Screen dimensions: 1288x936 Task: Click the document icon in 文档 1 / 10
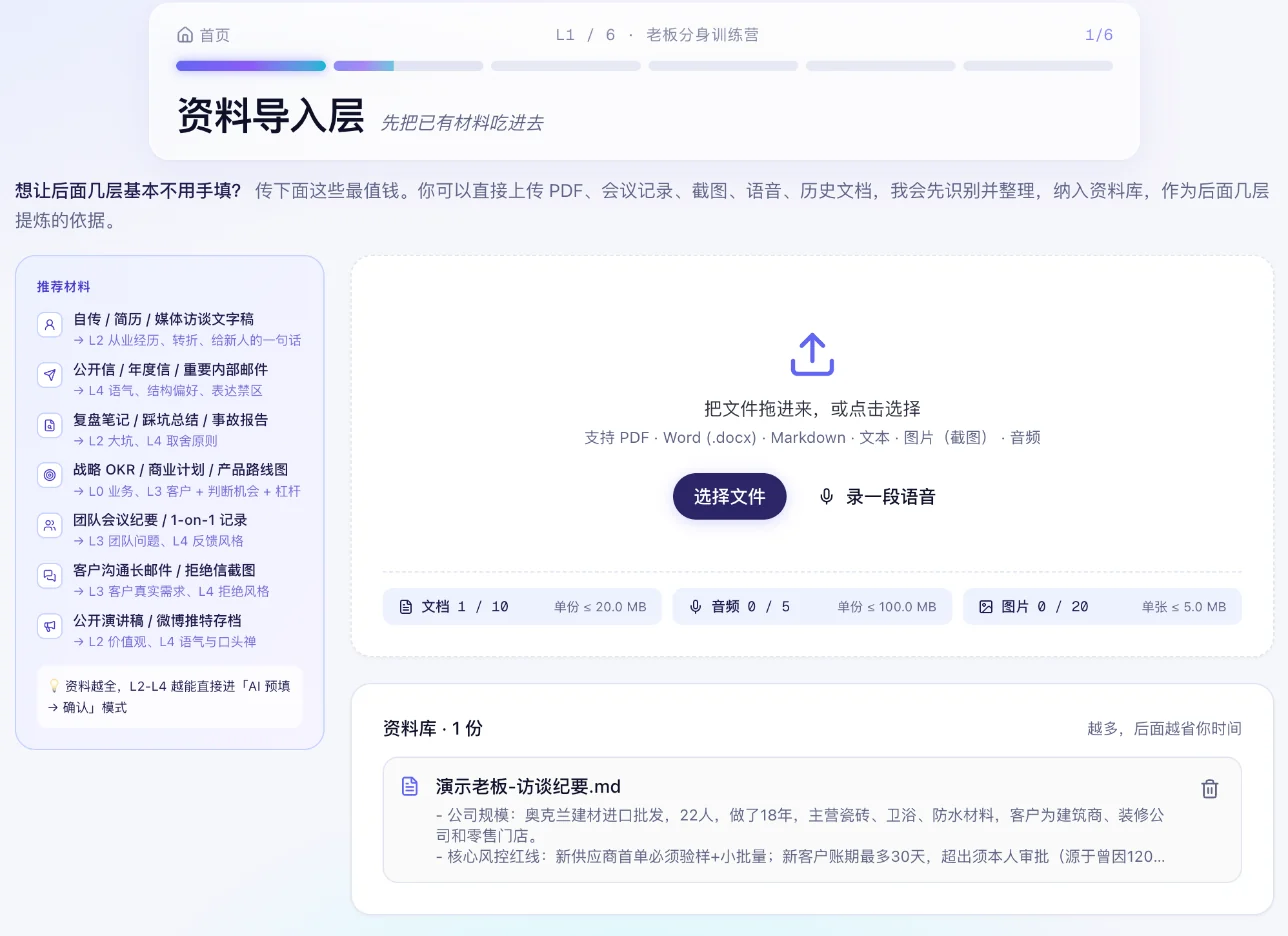click(x=406, y=607)
